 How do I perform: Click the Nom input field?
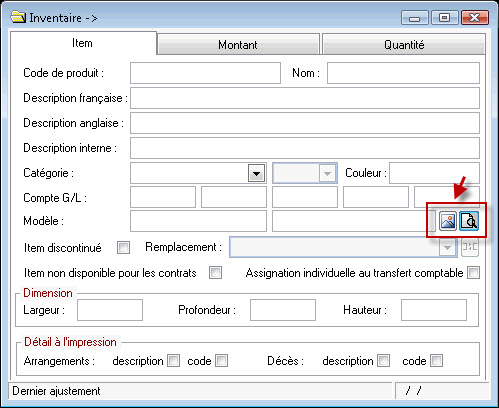pyautogui.click(x=403, y=73)
